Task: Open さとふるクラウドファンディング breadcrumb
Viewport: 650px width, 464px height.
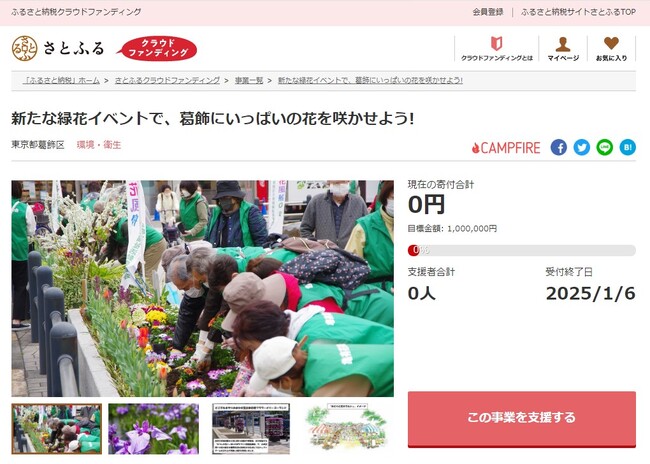Action: click(x=167, y=80)
